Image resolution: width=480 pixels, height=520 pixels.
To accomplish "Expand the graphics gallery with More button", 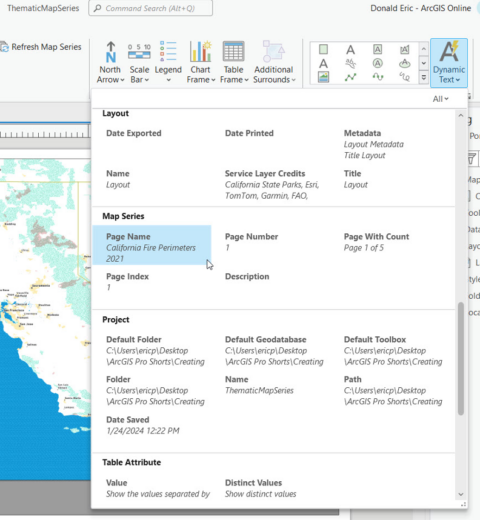I will pos(424,77).
